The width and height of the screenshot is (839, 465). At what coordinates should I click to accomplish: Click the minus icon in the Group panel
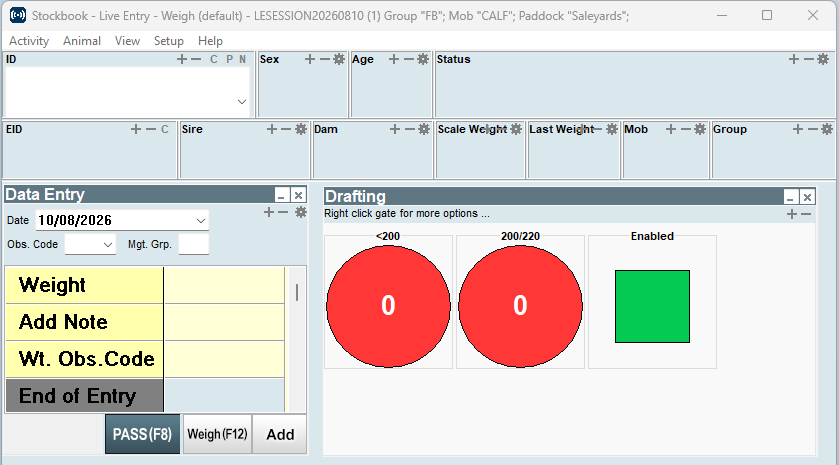pos(812,129)
